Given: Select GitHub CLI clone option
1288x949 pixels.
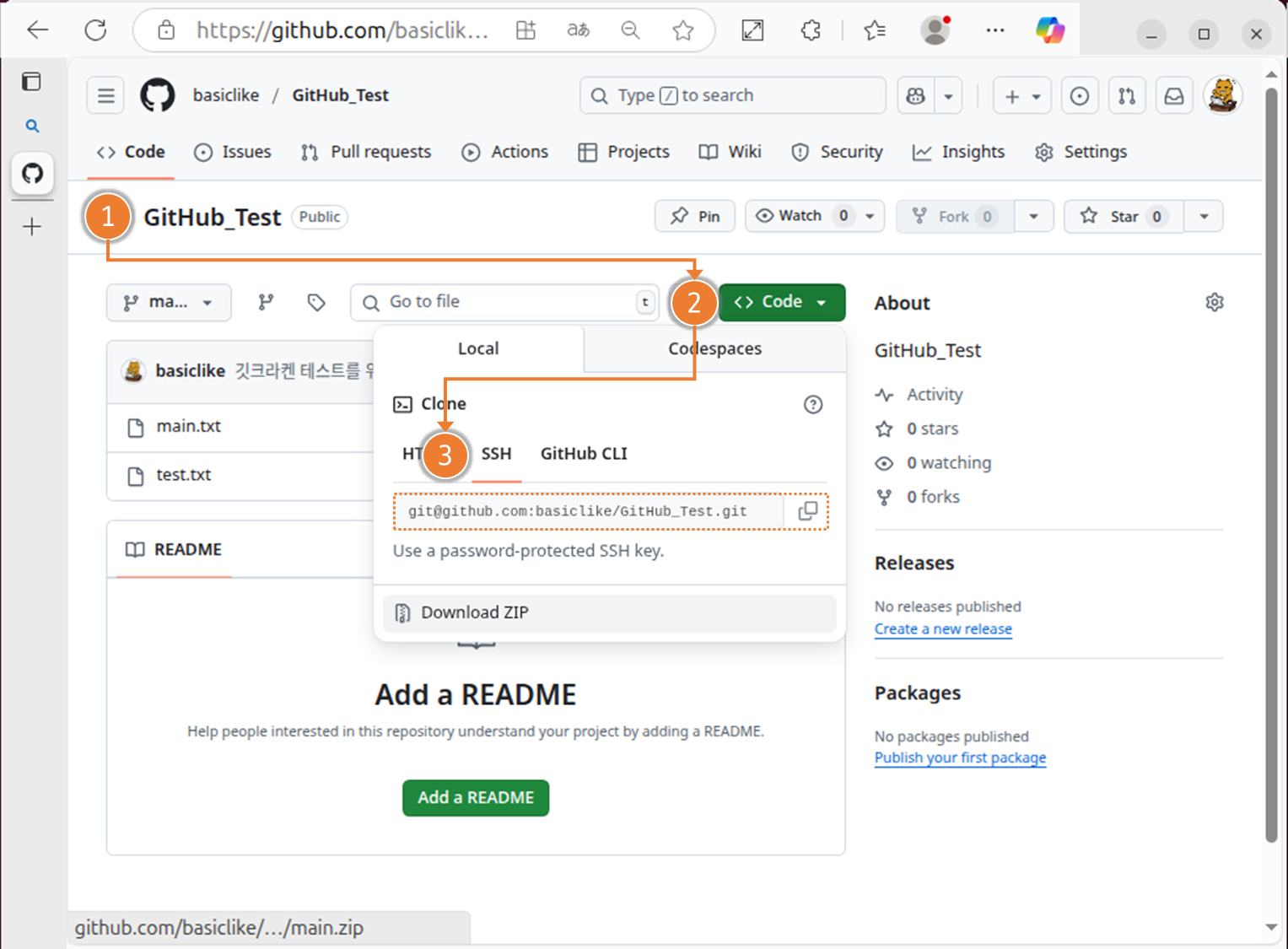Looking at the screenshot, I should 584,454.
